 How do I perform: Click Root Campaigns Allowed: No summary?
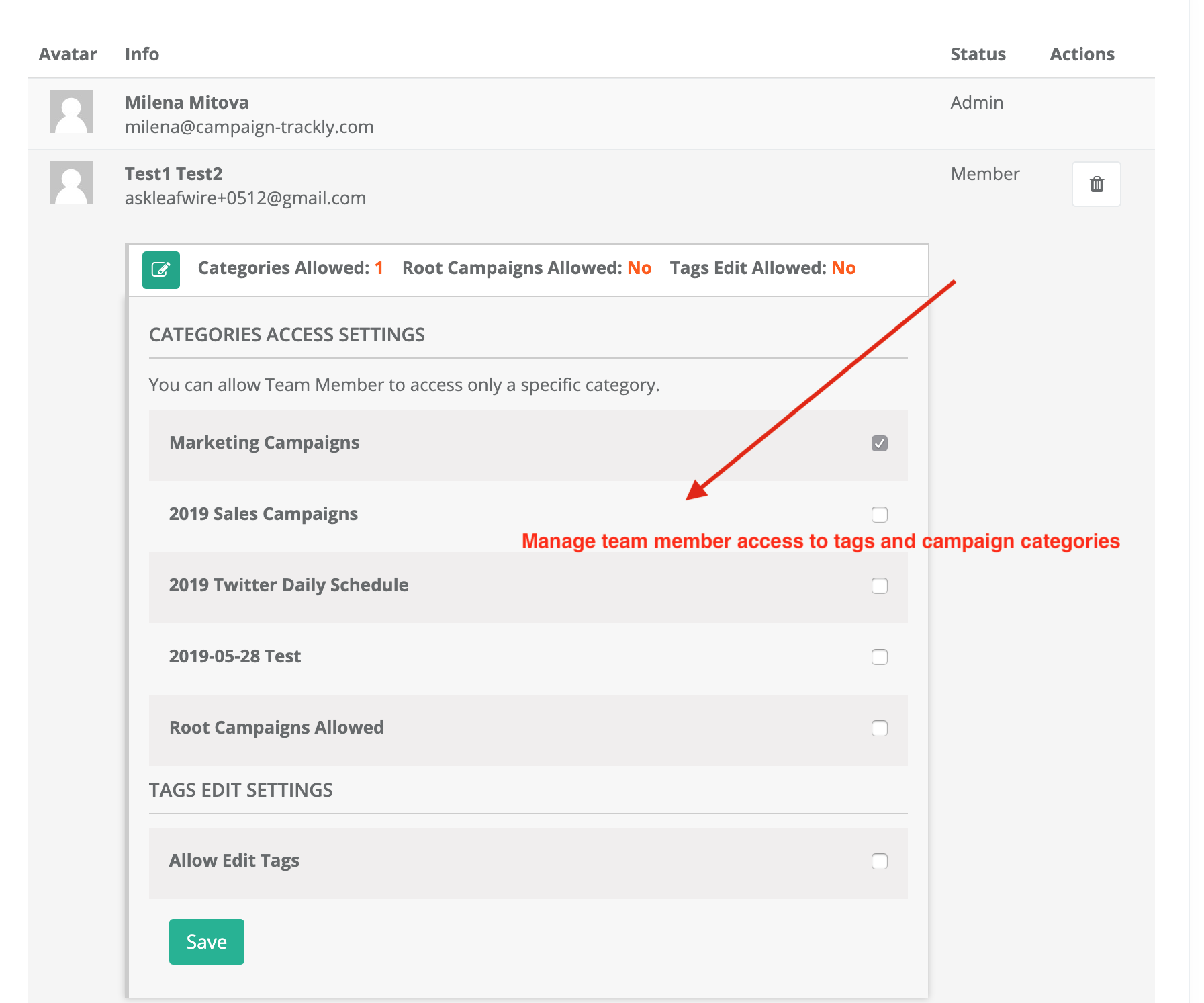[526, 268]
